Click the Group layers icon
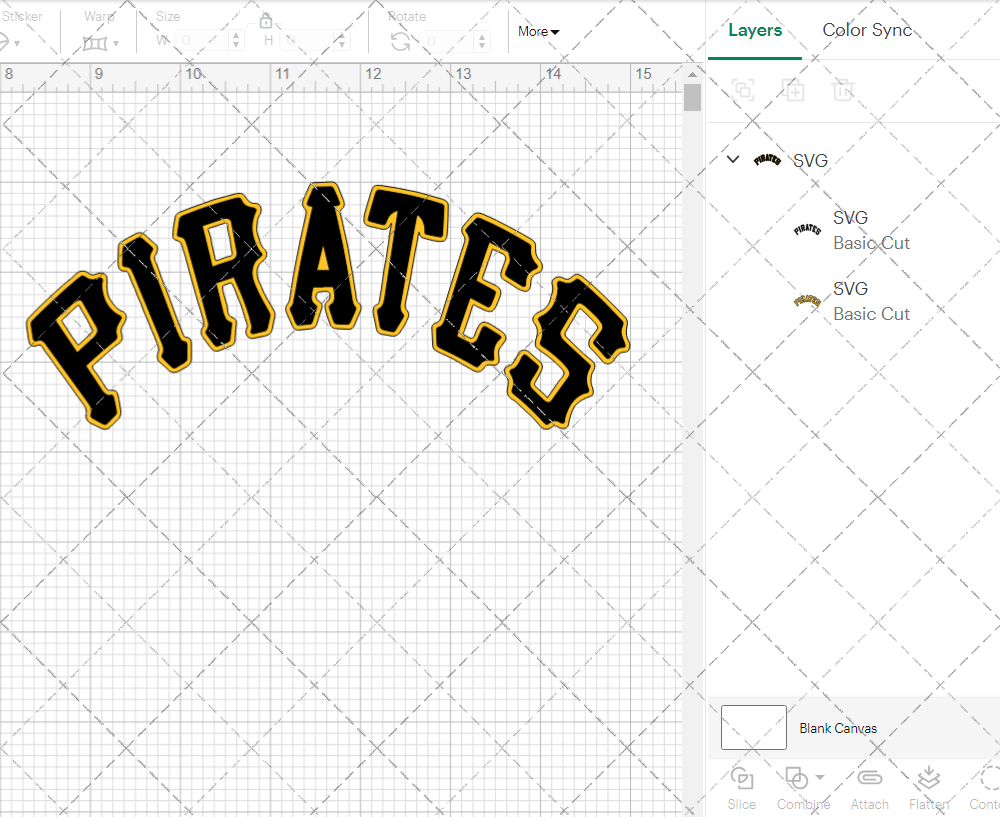This screenshot has height=817, width=1000. (743, 90)
